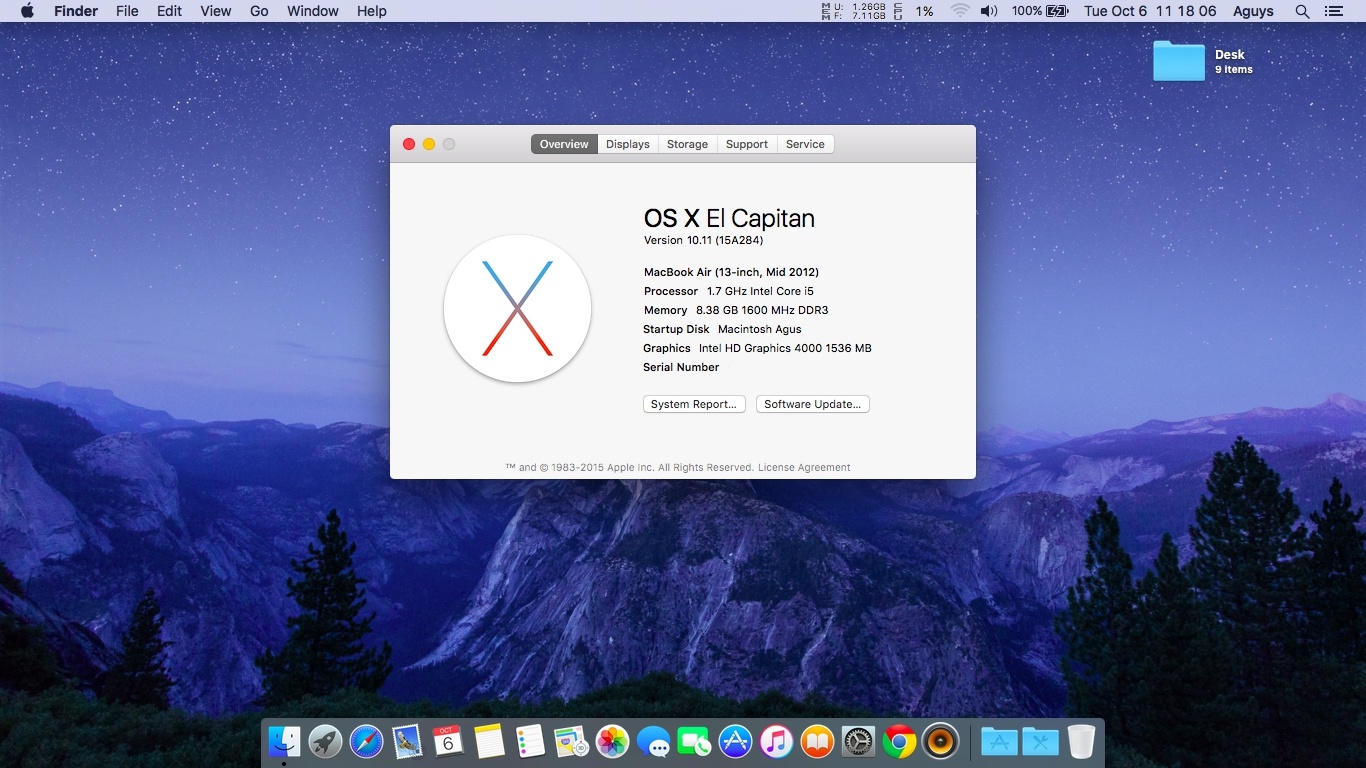Open iBooks from the dock

click(817, 741)
